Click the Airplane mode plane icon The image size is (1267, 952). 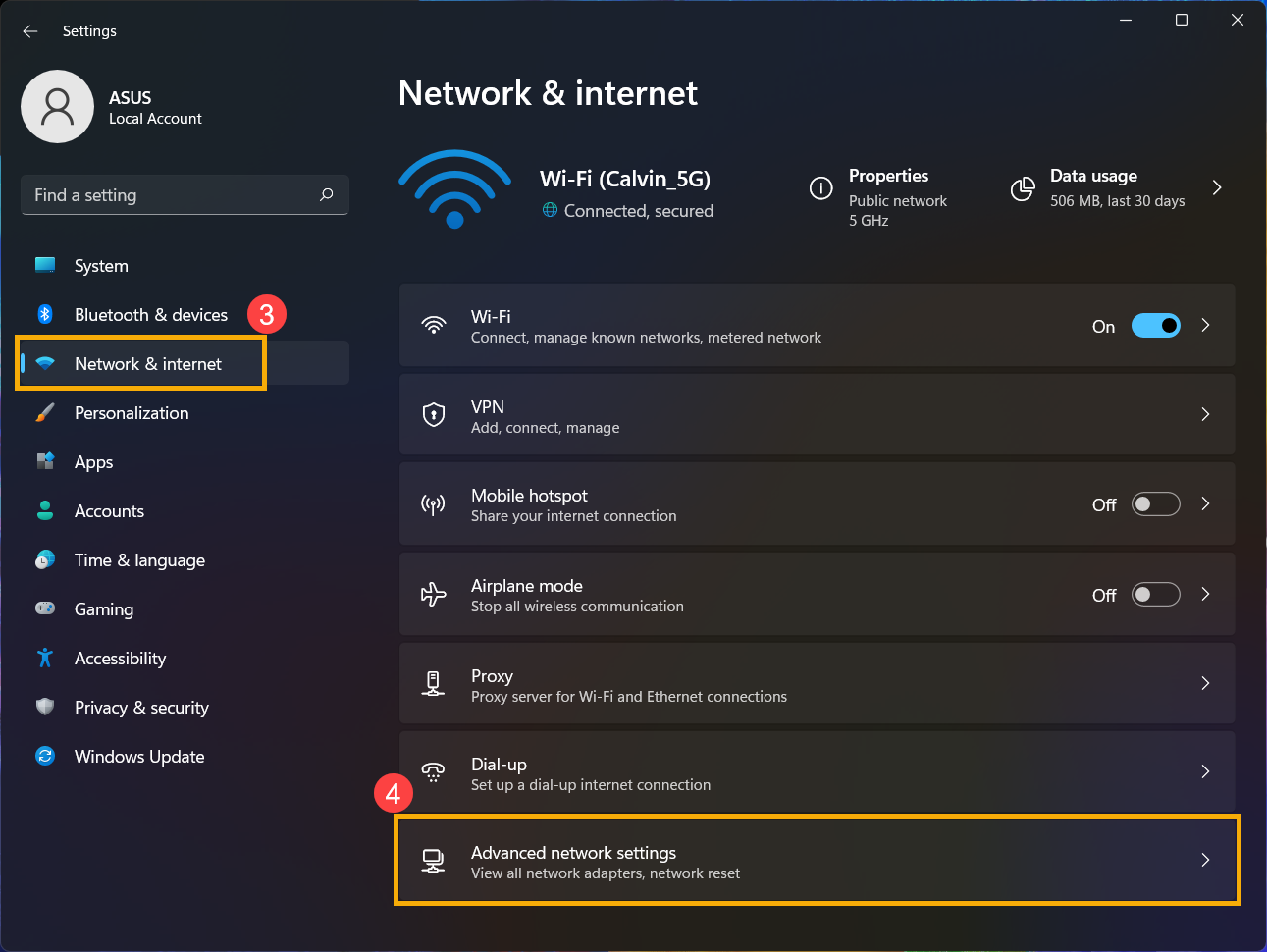[x=433, y=594]
